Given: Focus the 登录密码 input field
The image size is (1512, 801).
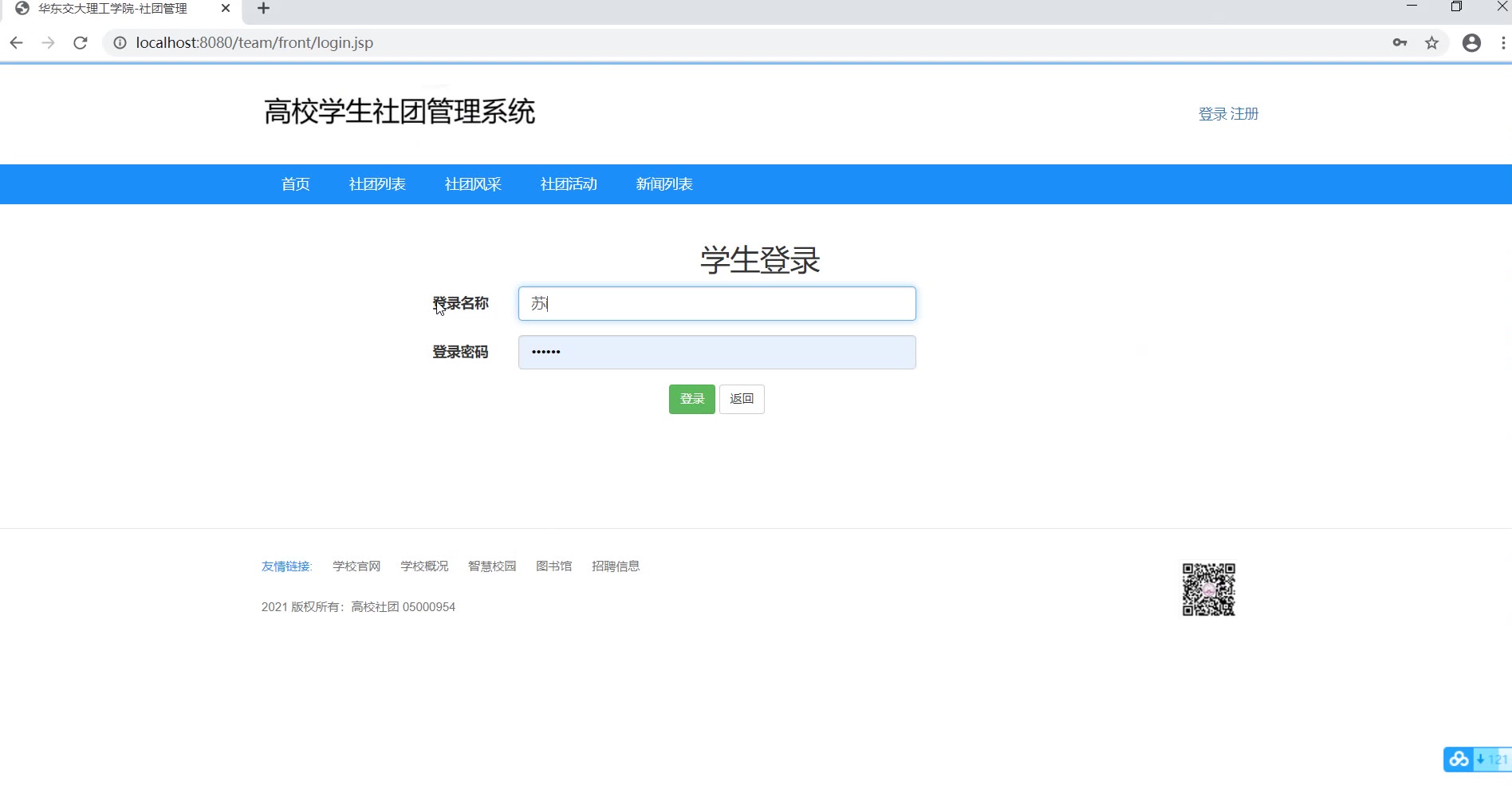Looking at the screenshot, I should click(717, 353).
